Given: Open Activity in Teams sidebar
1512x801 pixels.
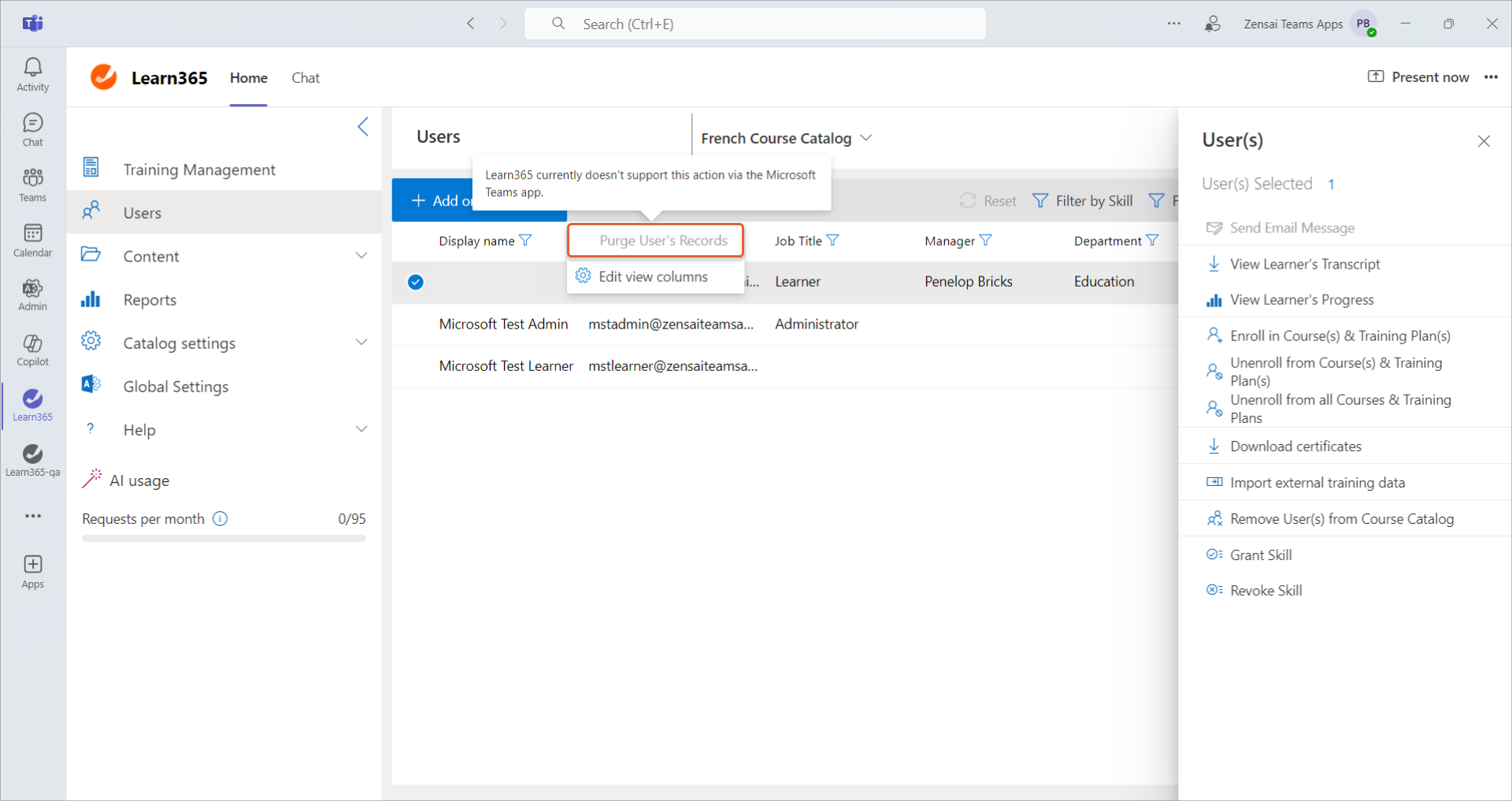Looking at the screenshot, I should coord(32,75).
